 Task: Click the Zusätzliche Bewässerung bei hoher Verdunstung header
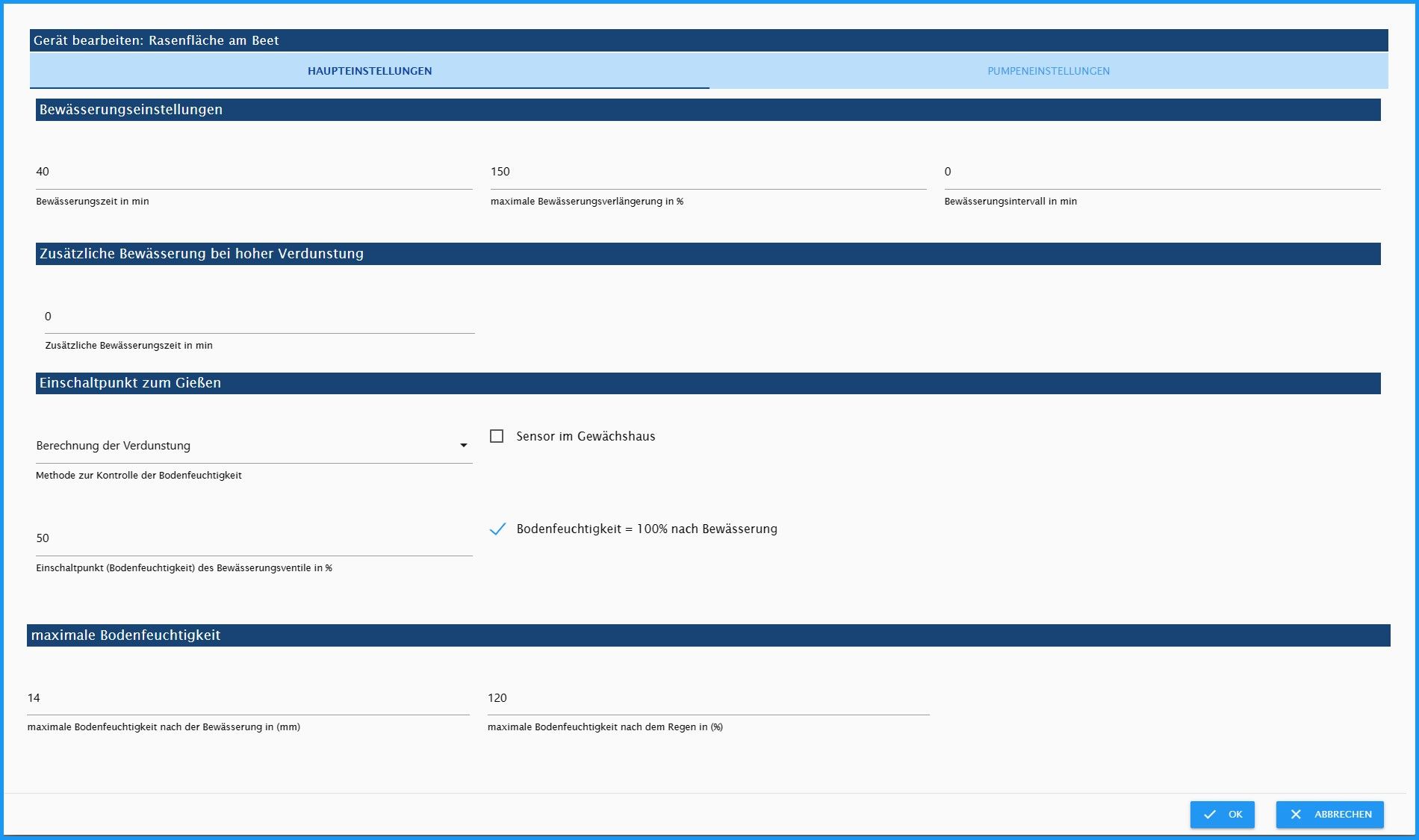click(x=708, y=254)
